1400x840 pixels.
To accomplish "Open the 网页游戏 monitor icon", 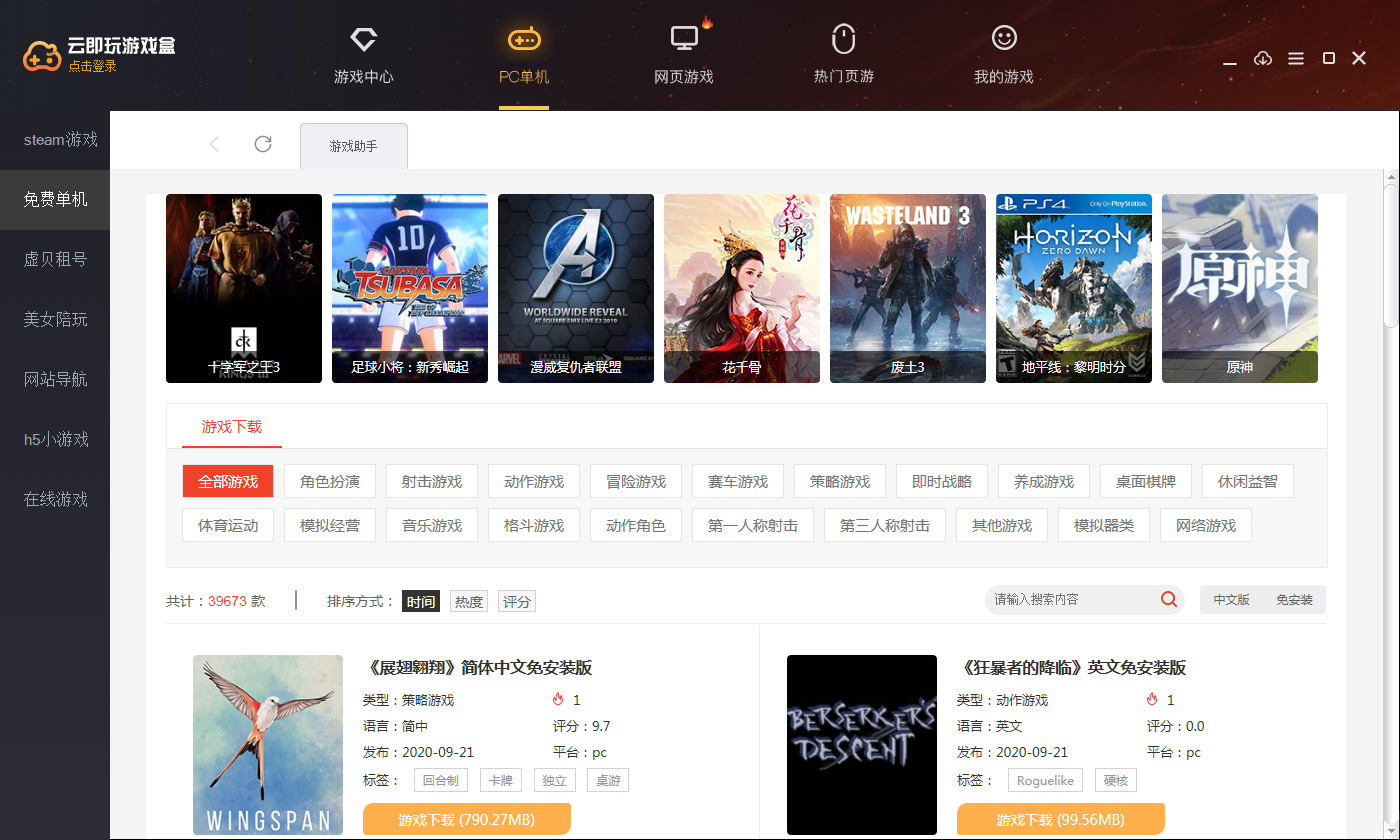I will pos(684,39).
